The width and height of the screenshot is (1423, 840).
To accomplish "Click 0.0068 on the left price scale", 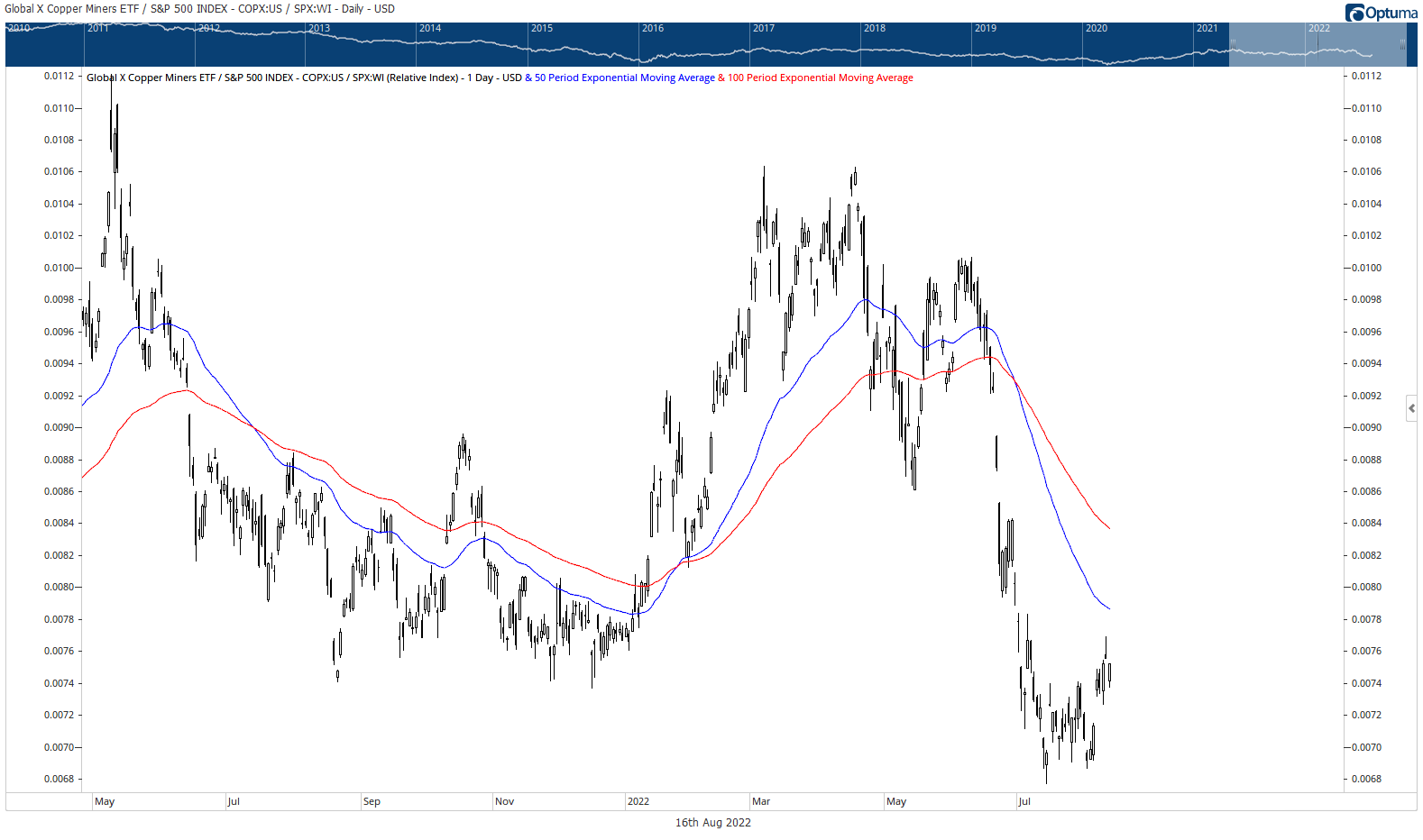I will (x=60, y=779).
